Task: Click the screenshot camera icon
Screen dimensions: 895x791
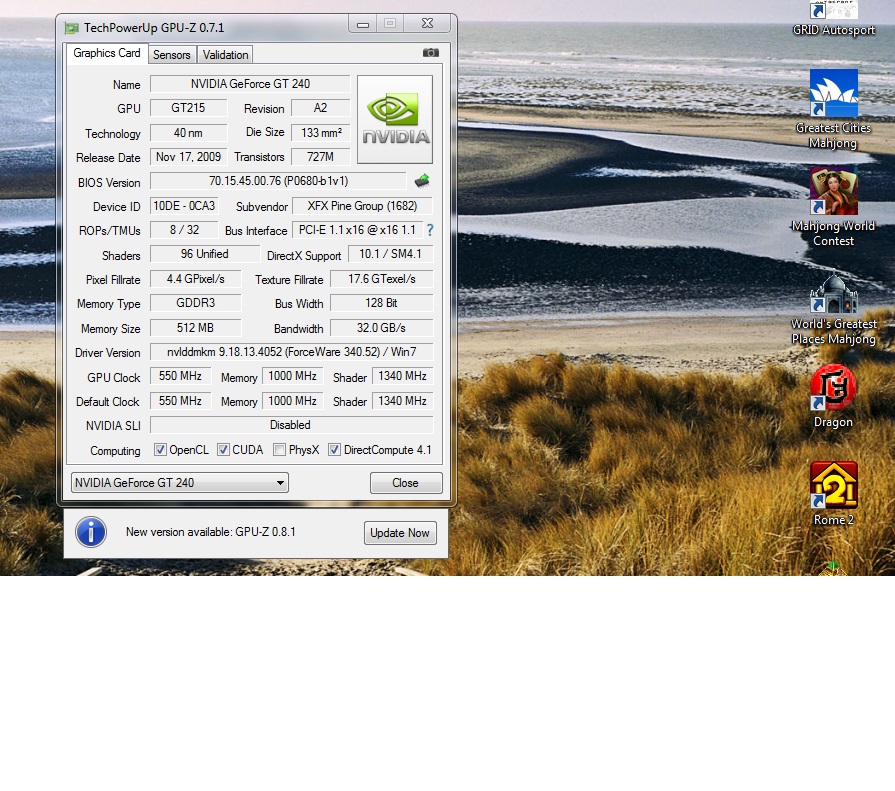Action: (x=430, y=53)
